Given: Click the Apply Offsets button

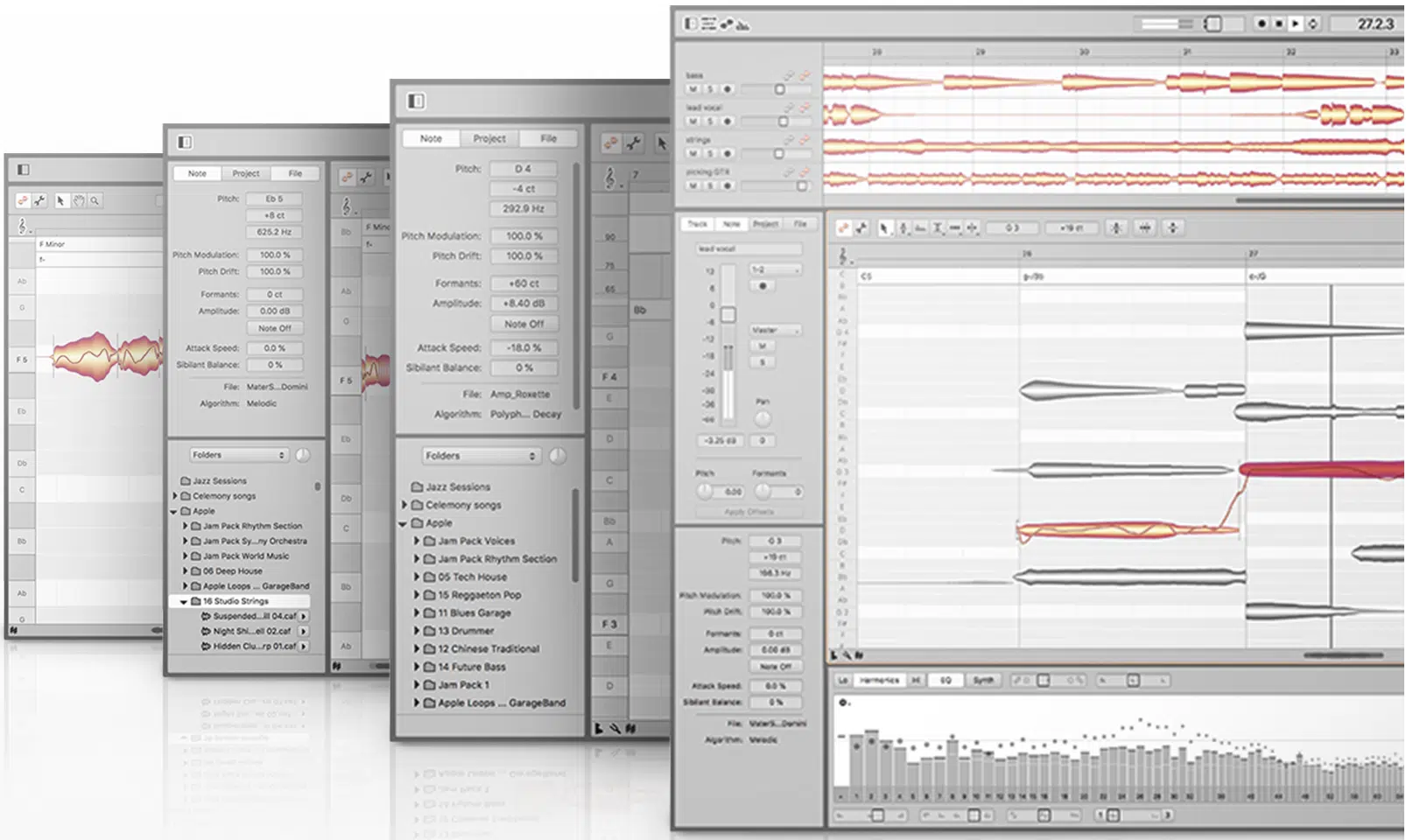Looking at the screenshot, I should 749,511.
